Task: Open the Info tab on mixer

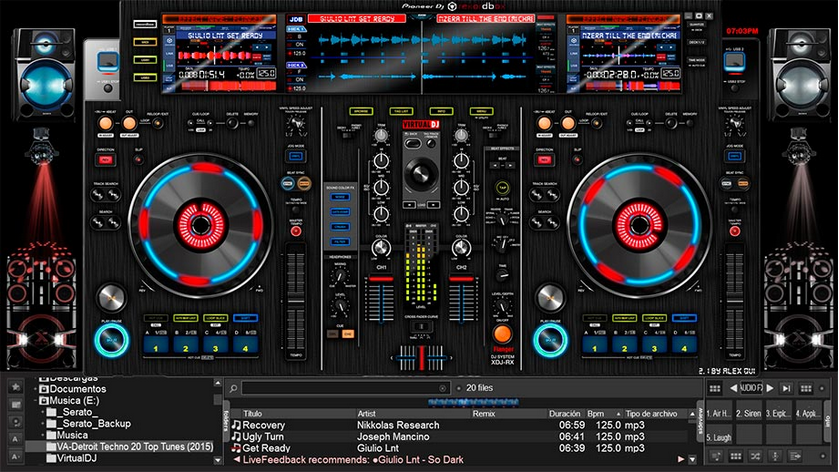Action: tap(441, 111)
